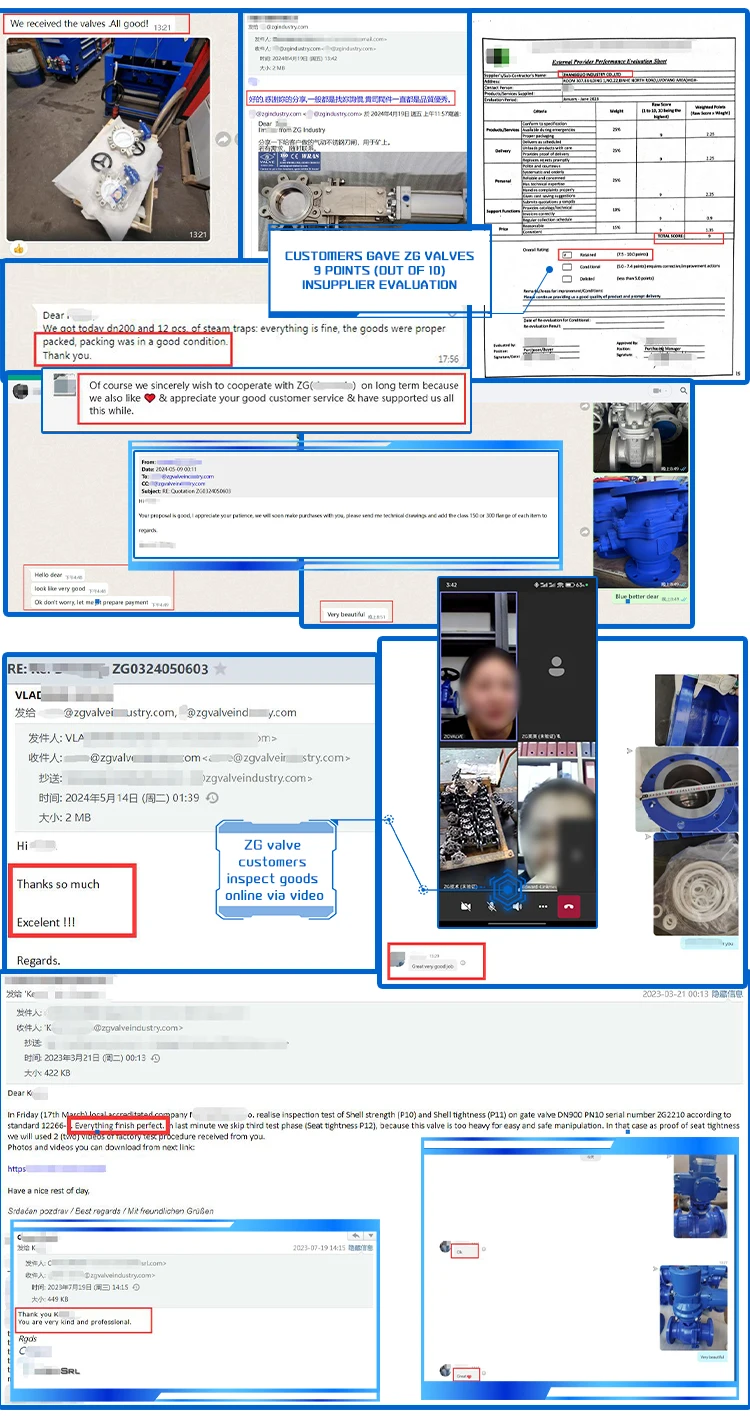Click the "TOTAL SCORE" cell in evaluation sheet
The height and width of the screenshot is (1421, 750).
click(669, 235)
